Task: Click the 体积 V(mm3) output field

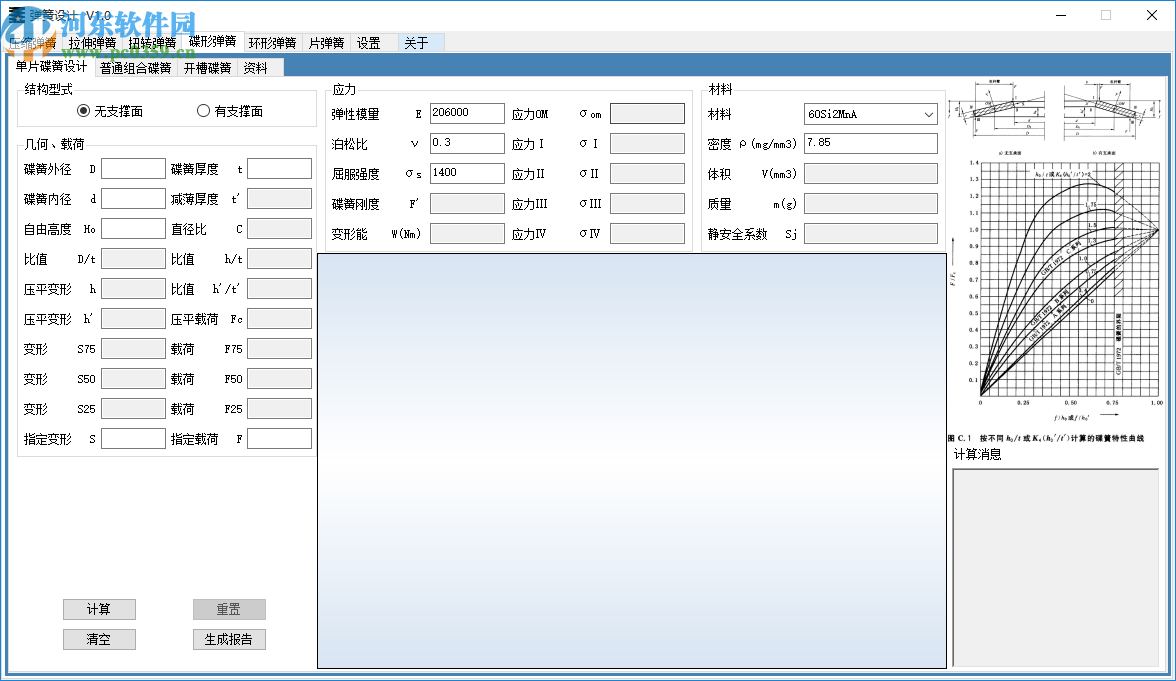Action: [871, 173]
